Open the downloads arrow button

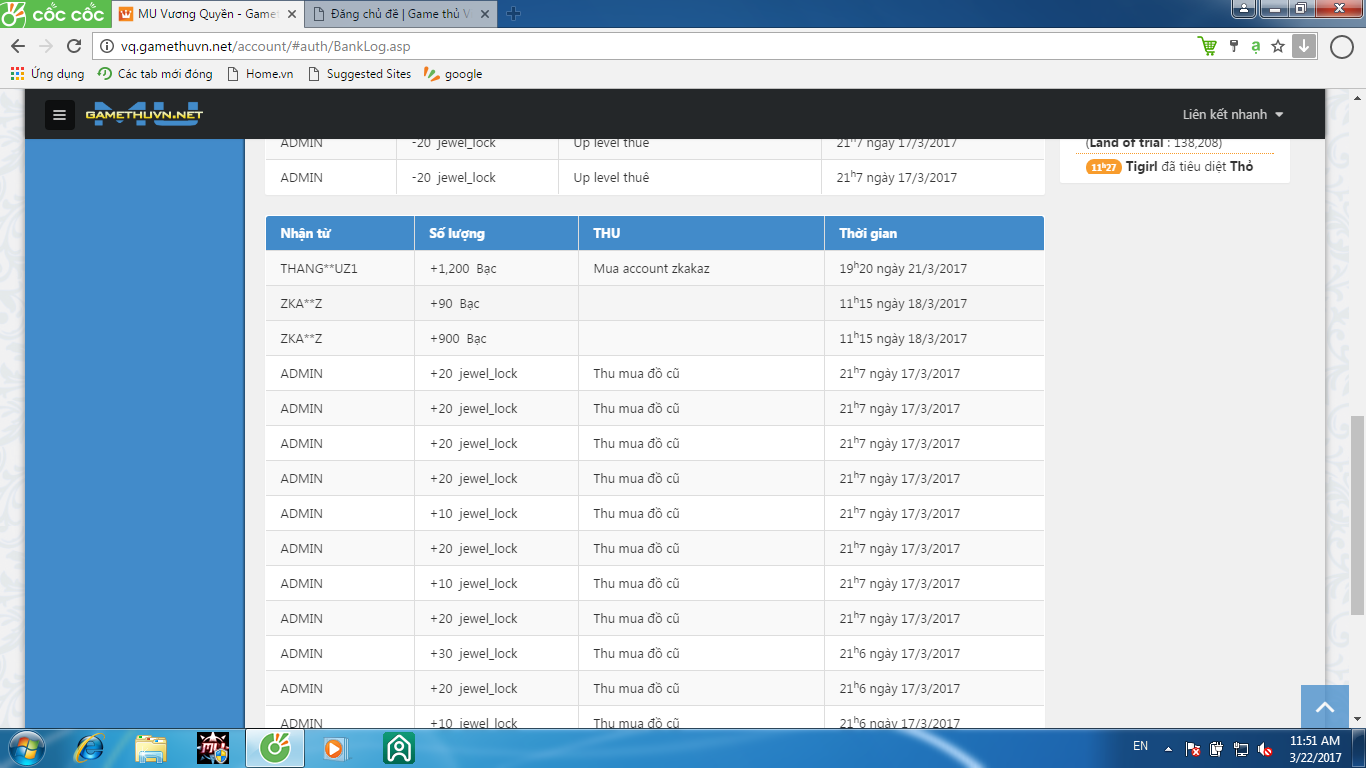tap(1303, 46)
